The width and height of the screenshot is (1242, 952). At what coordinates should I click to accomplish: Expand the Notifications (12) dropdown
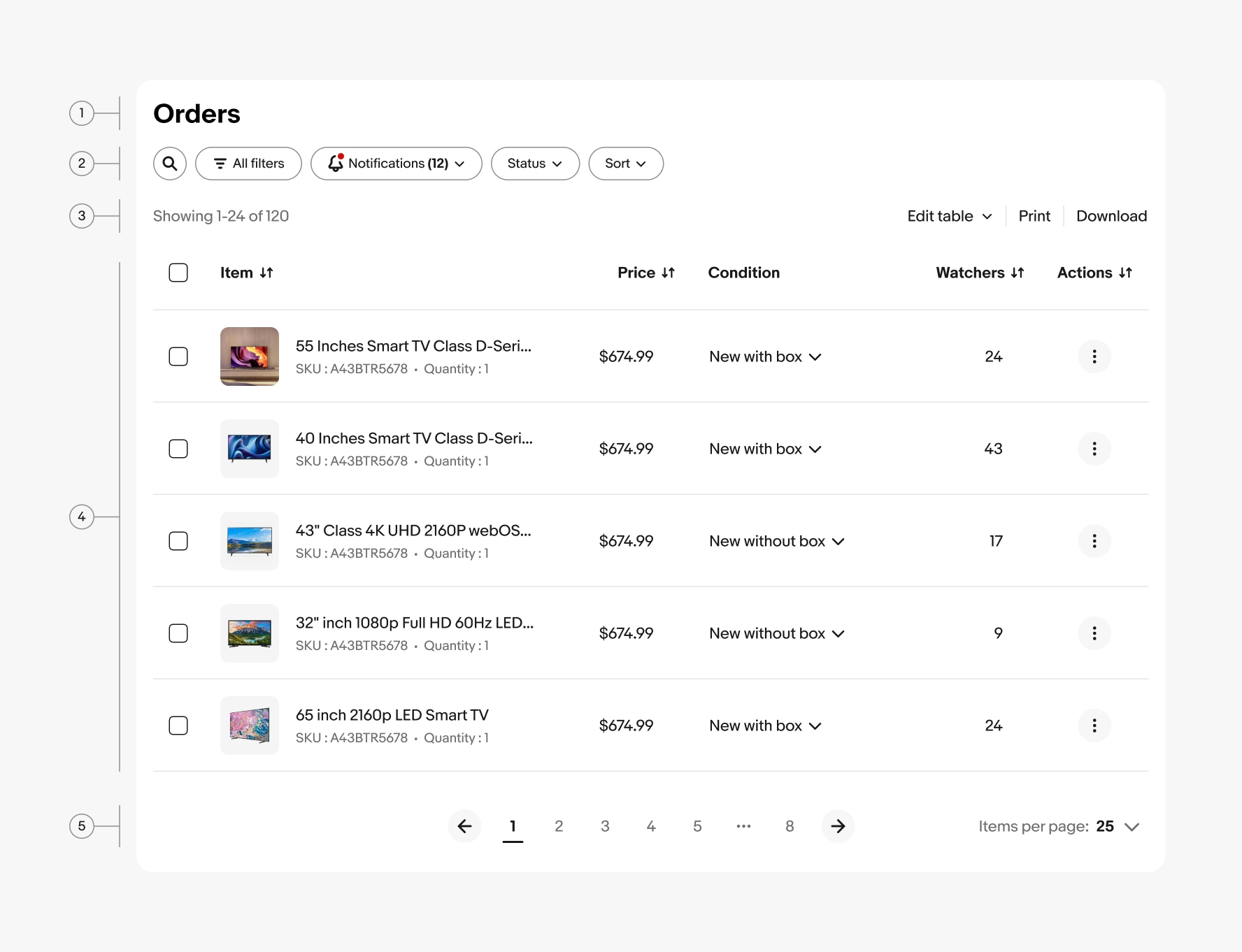click(x=397, y=164)
